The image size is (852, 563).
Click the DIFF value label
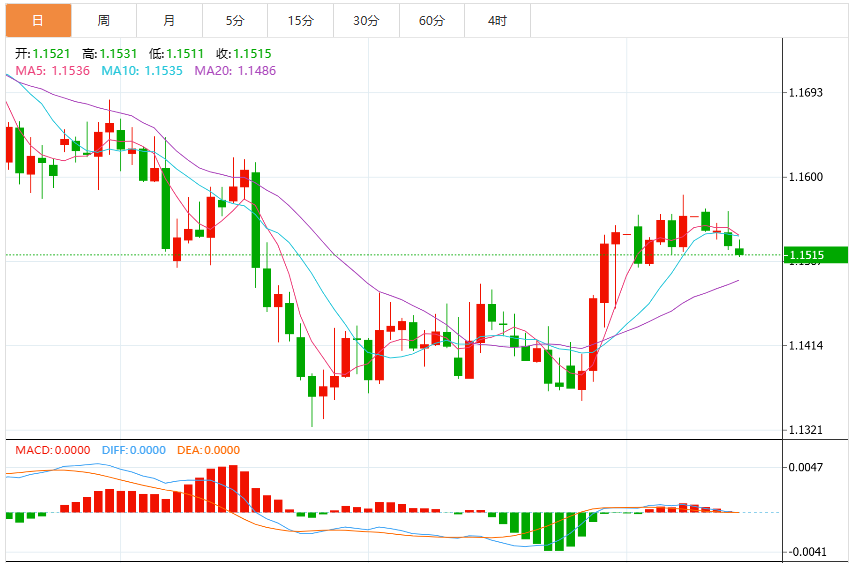[x=134, y=450]
